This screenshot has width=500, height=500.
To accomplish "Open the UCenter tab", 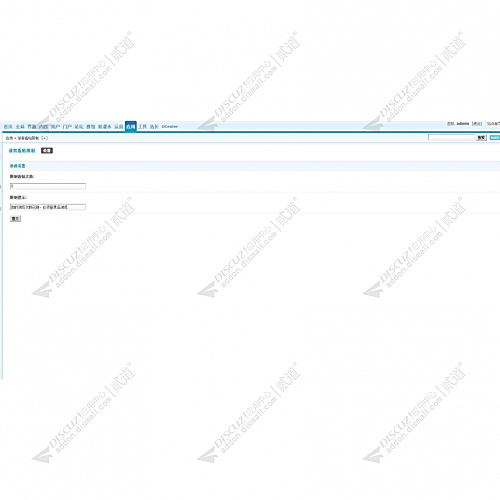I will 170,127.
